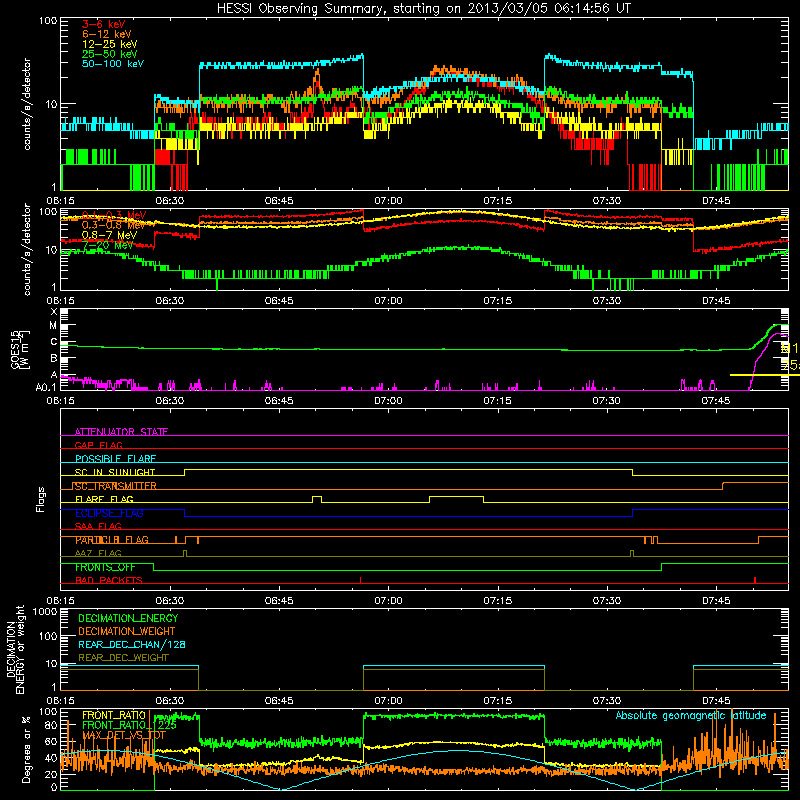Click the REAR_DEC_WEIGHT legend label
This screenshot has height=800, width=800.
tap(123, 658)
